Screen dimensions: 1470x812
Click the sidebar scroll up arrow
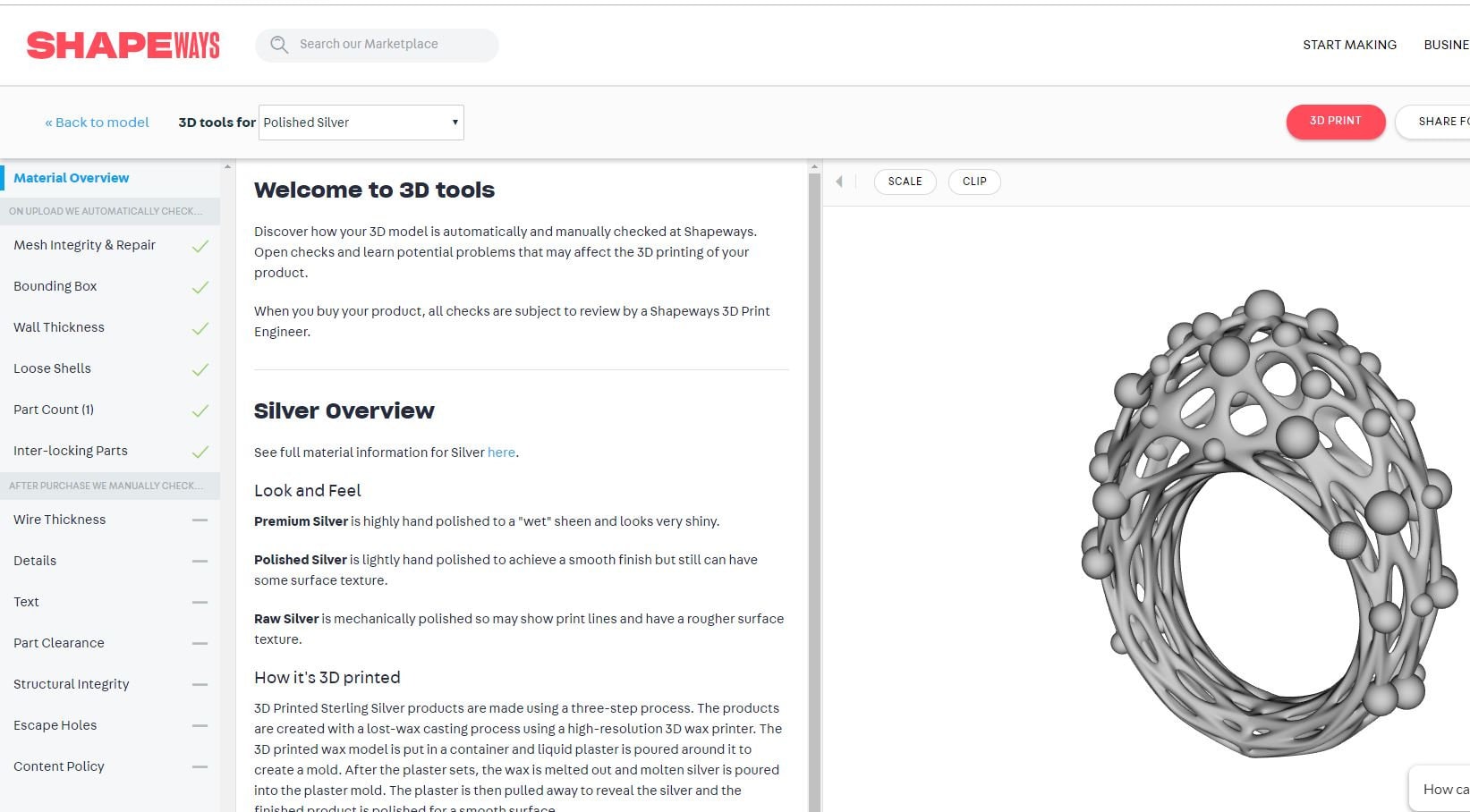tap(227, 166)
